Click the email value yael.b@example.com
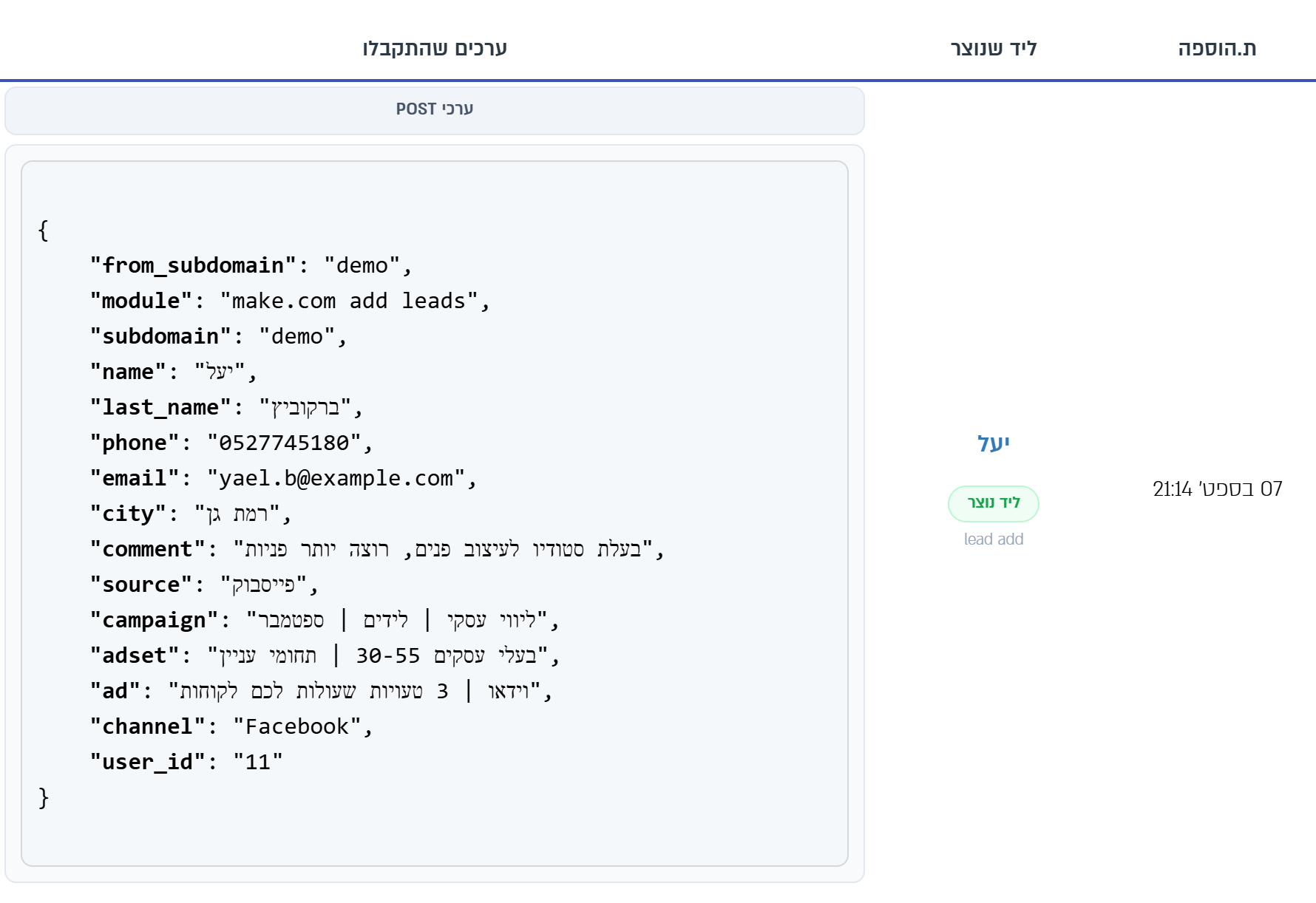The image size is (1316, 903). point(336,478)
